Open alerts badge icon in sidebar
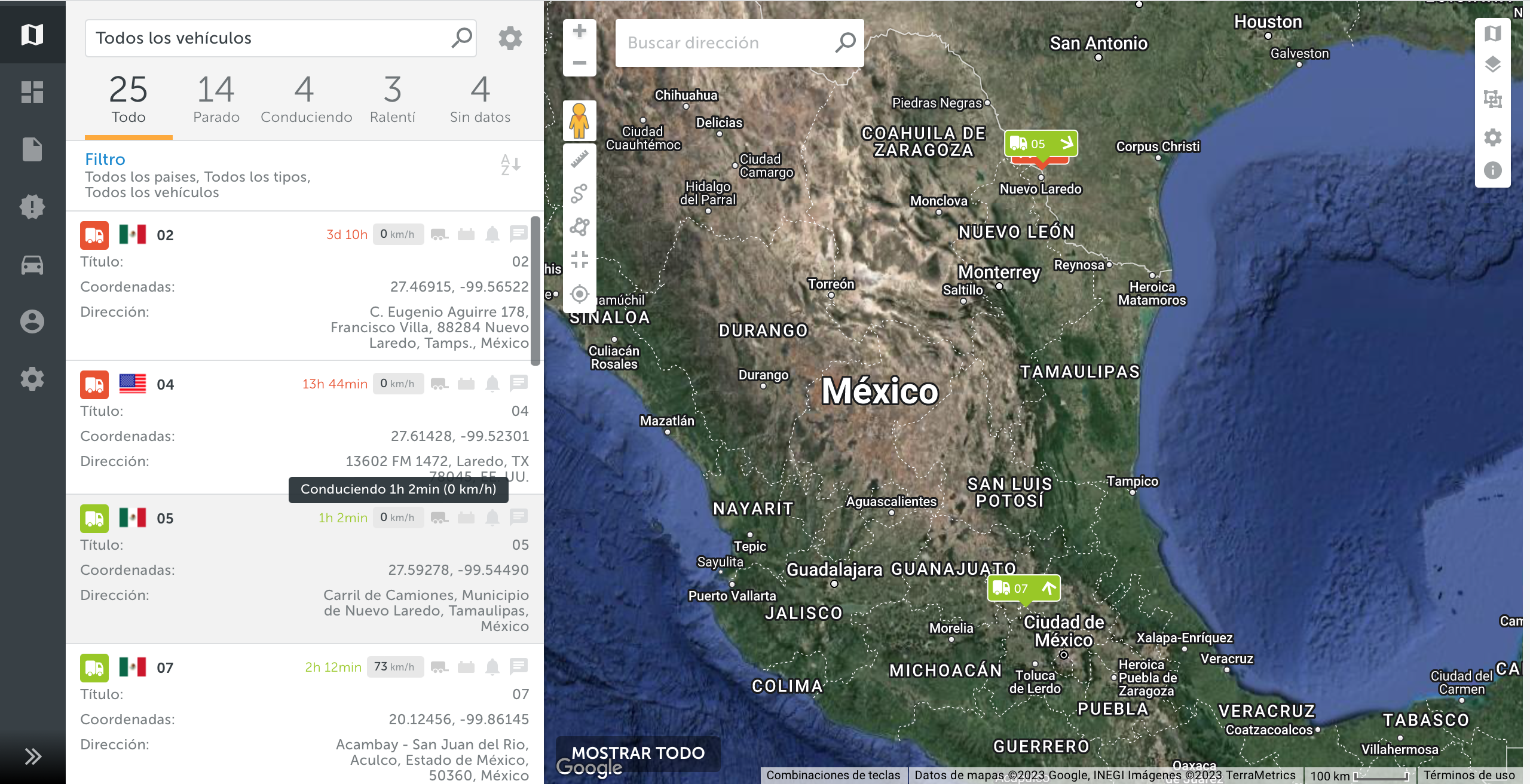1530x784 pixels. point(32,207)
